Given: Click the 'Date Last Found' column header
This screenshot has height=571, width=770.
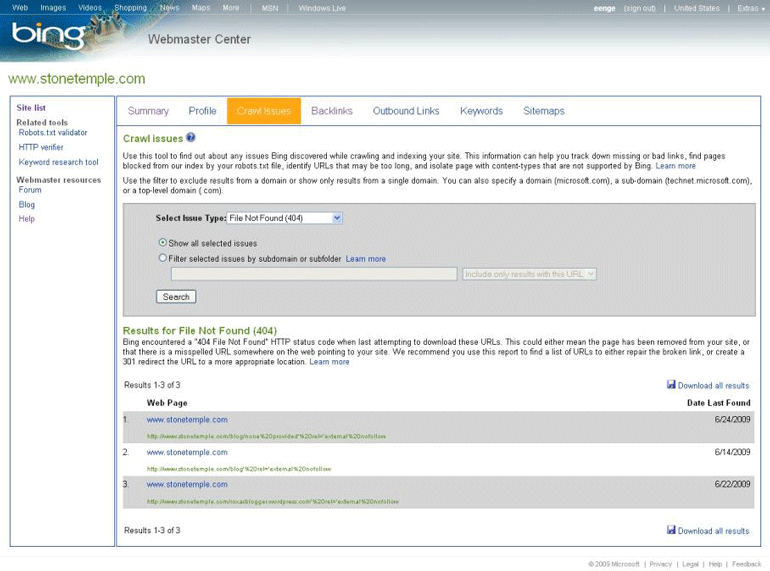Looking at the screenshot, I should coord(718,403).
